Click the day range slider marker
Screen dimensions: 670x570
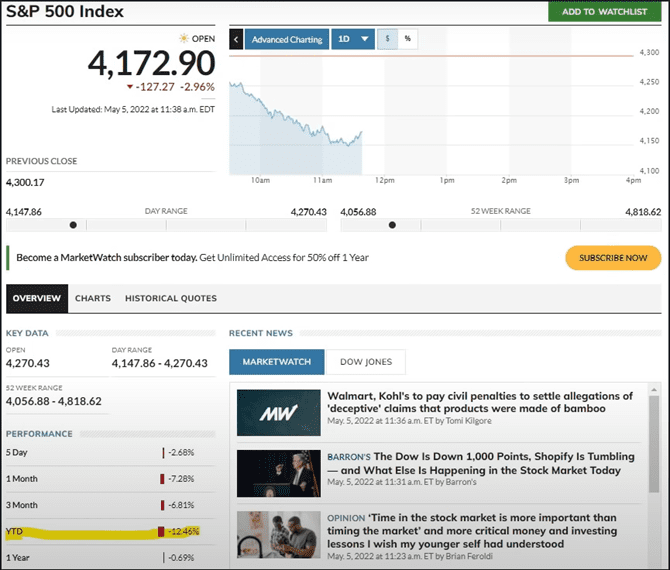(x=72, y=225)
